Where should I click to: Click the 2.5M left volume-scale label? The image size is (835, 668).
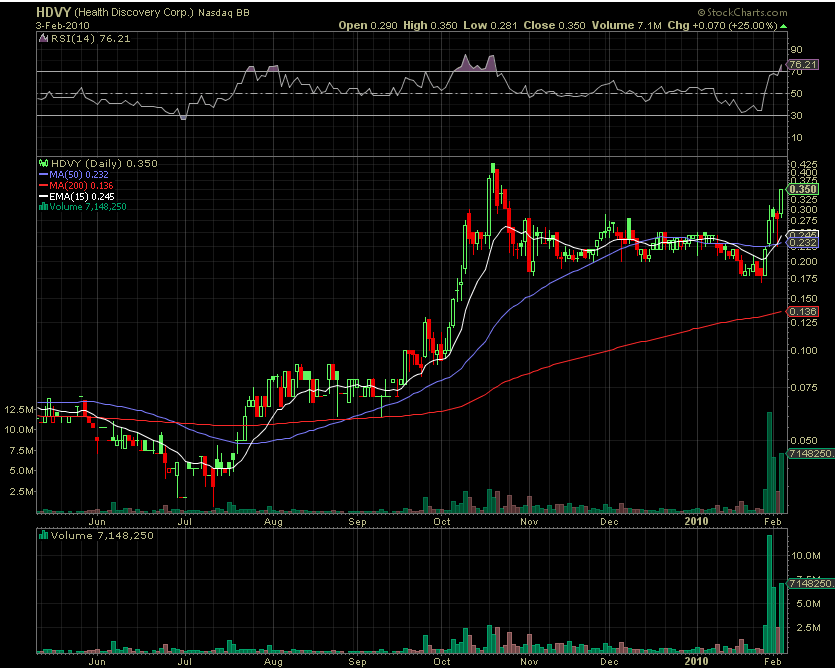[21, 492]
